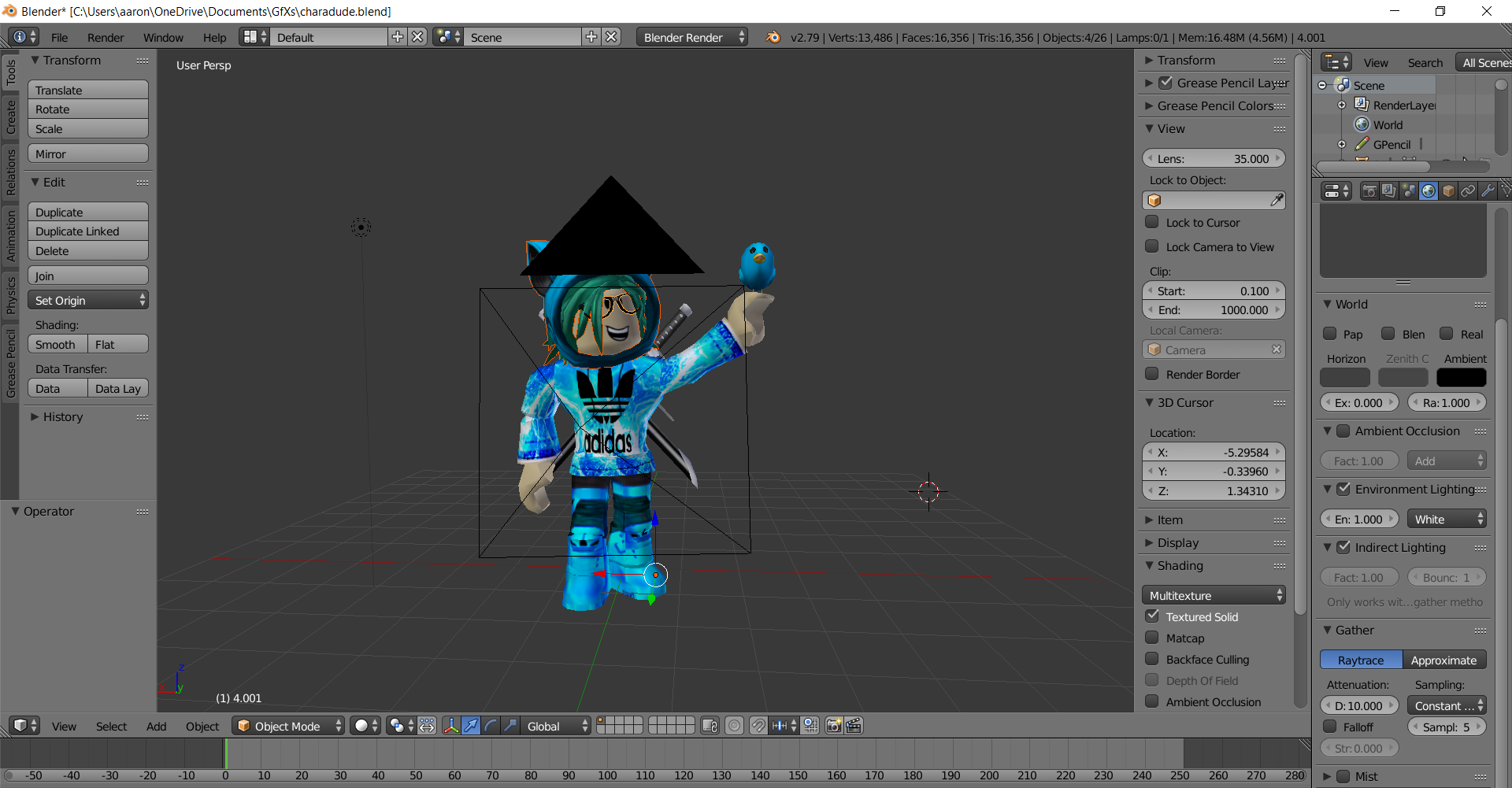Open the Constraints properties chain tab
Image resolution: width=1512 pixels, height=788 pixels.
coord(1468,191)
